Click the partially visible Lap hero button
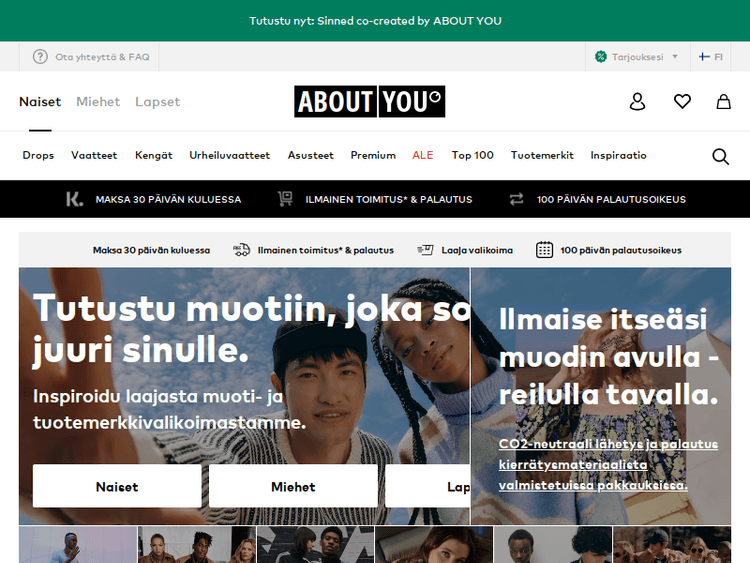750x563 pixels. 428,486
